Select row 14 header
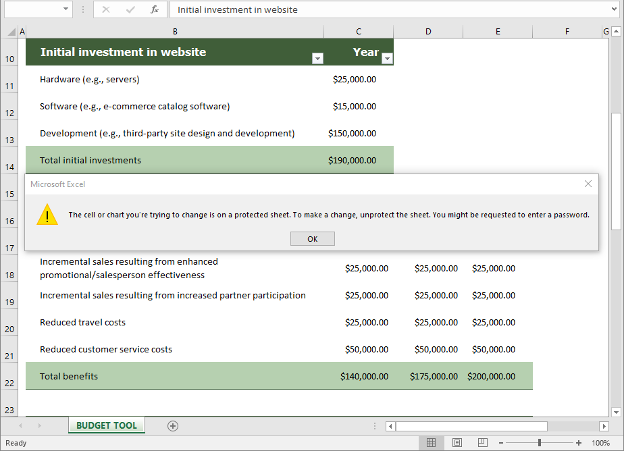Image resolution: width=624 pixels, height=452 pixels. coord(10,160)
